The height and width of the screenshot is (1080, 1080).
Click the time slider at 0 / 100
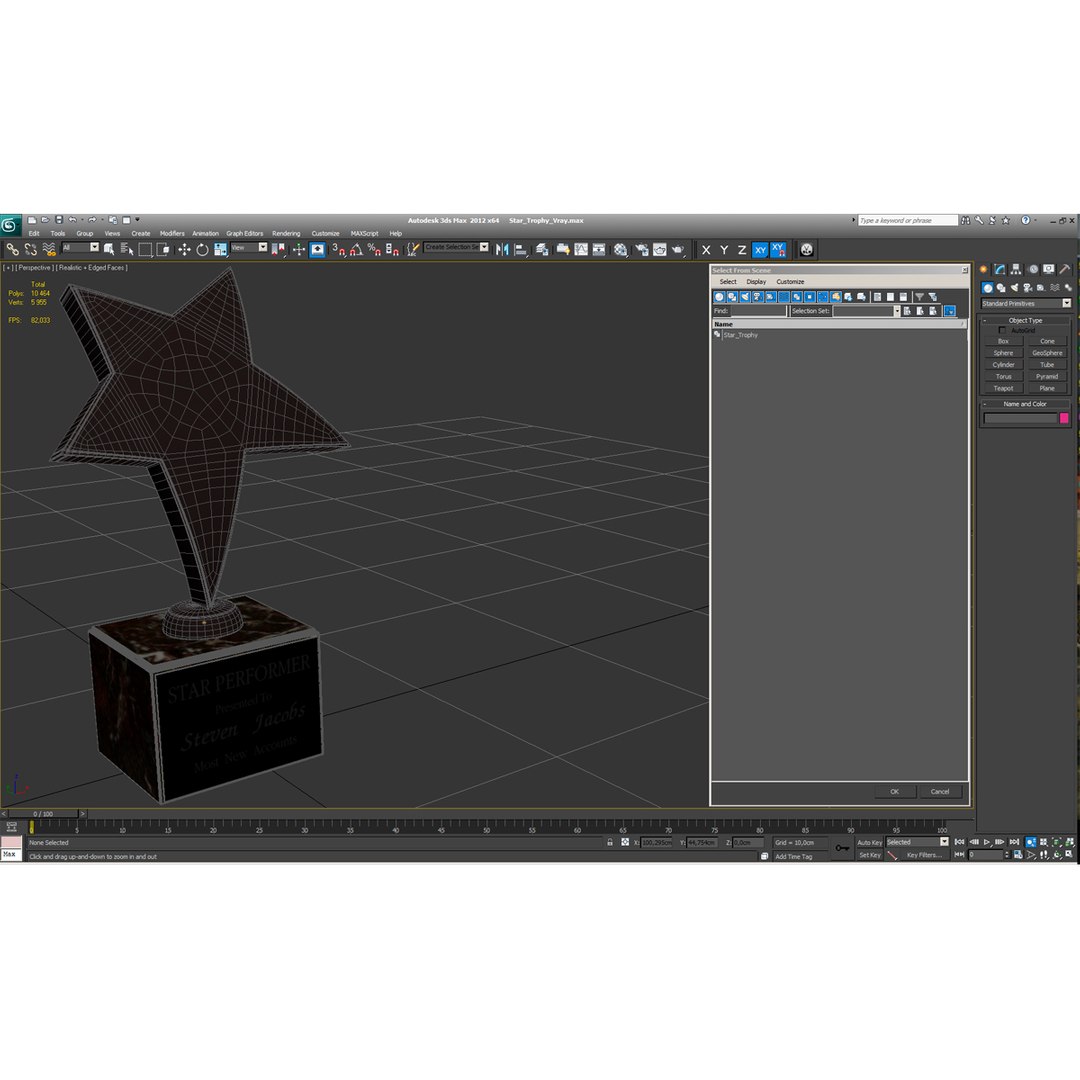pyautogui.click(x=43, y=814)
